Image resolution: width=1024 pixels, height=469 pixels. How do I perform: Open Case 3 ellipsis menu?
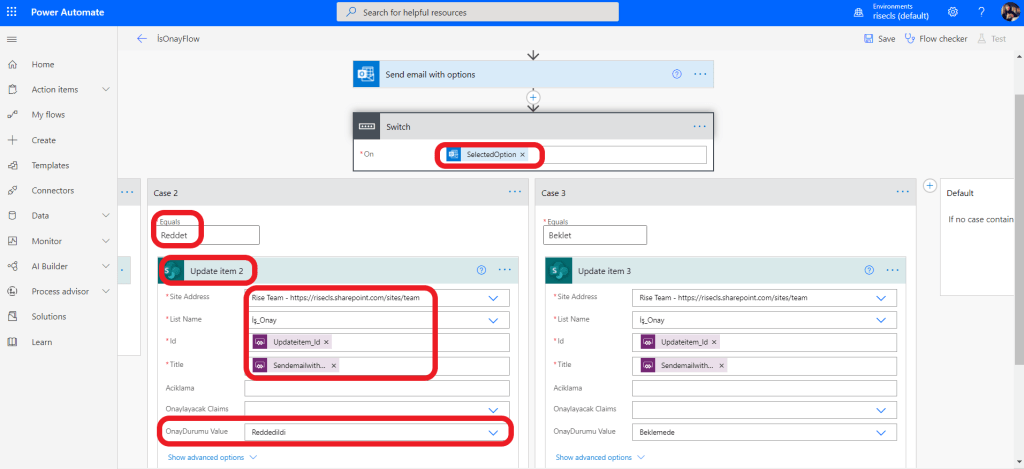pyautogui.click(x=902, y=192)
